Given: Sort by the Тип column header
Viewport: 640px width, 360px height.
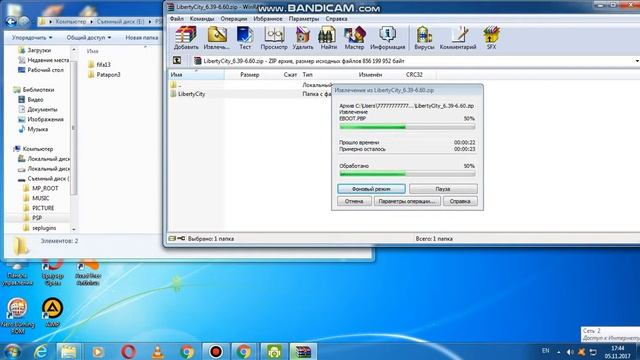Looking at the screenshot, I should pyautogui.click(x=307, y=75).
